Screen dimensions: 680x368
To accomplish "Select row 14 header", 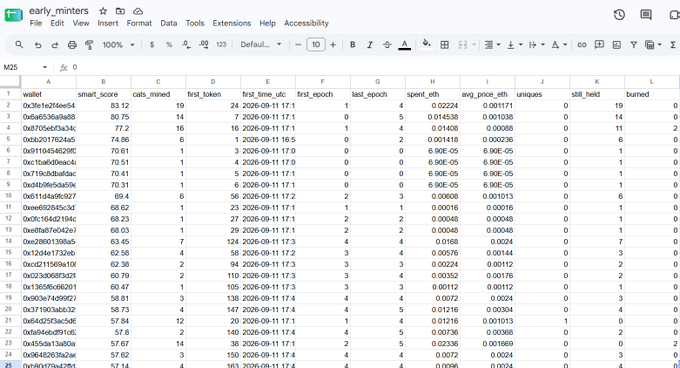I will coord(8,241).
